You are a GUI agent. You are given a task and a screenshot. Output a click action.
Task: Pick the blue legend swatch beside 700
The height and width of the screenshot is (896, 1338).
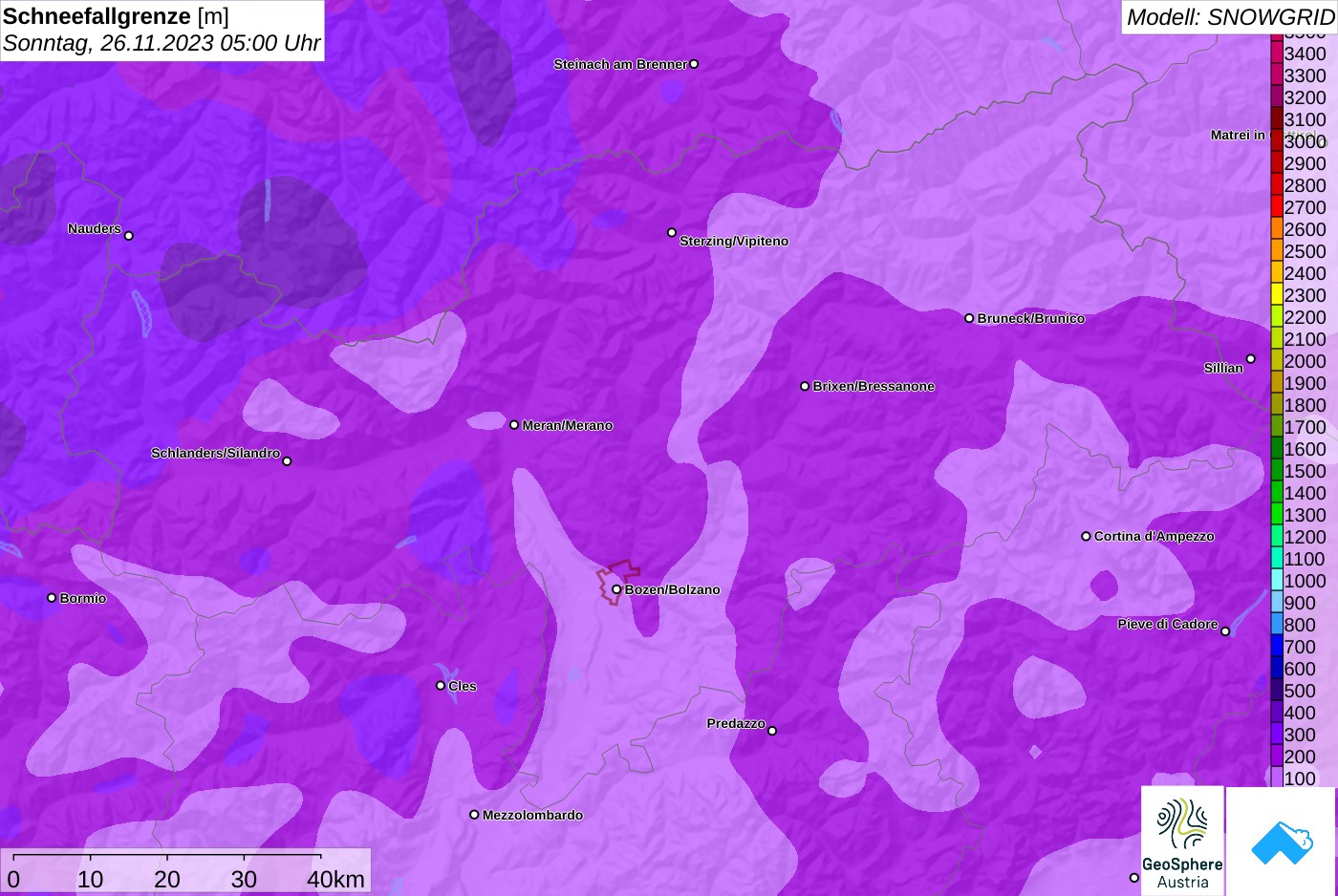coord(1276,646)
